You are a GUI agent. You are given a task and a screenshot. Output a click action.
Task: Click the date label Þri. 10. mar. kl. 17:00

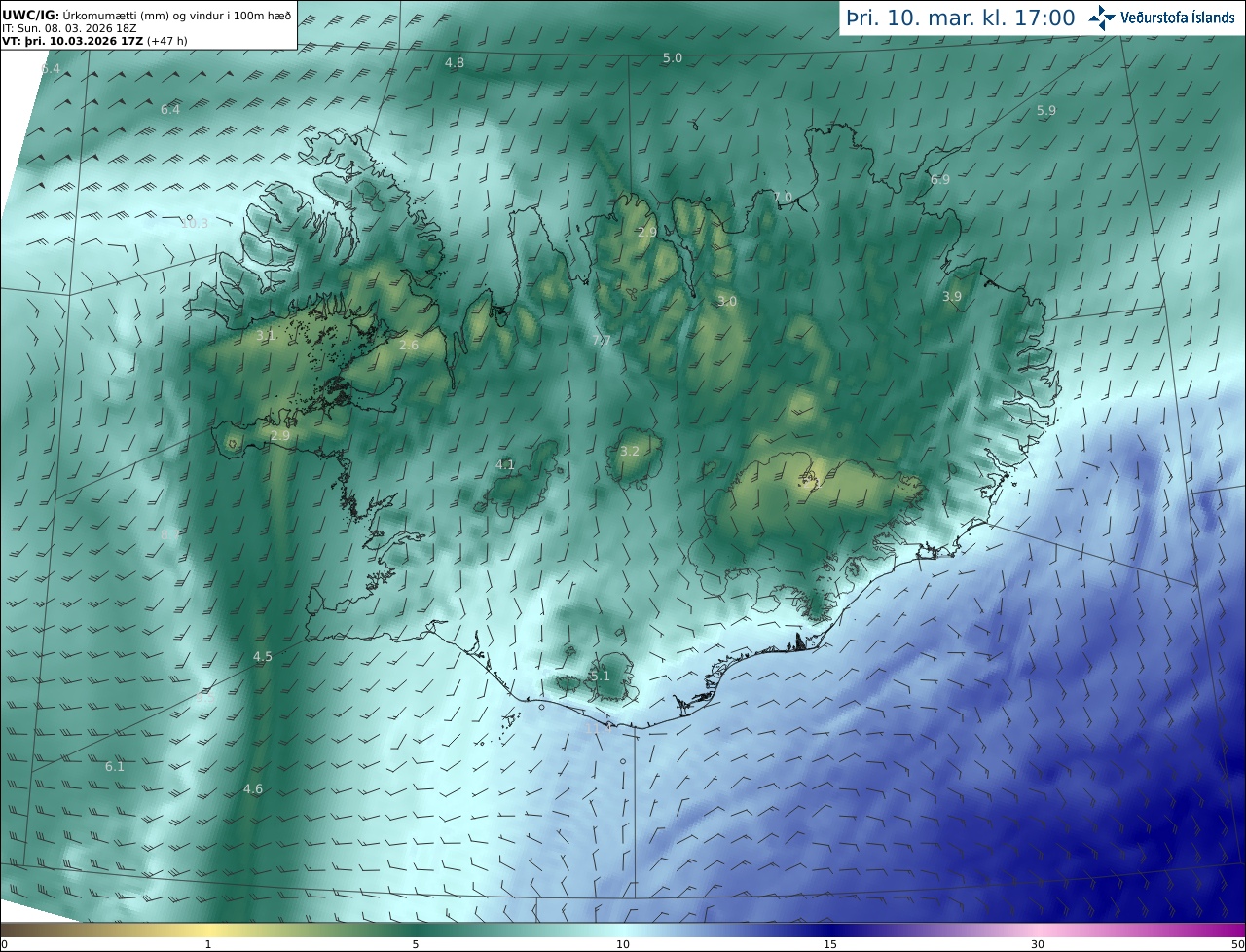(x=961, y=18)
